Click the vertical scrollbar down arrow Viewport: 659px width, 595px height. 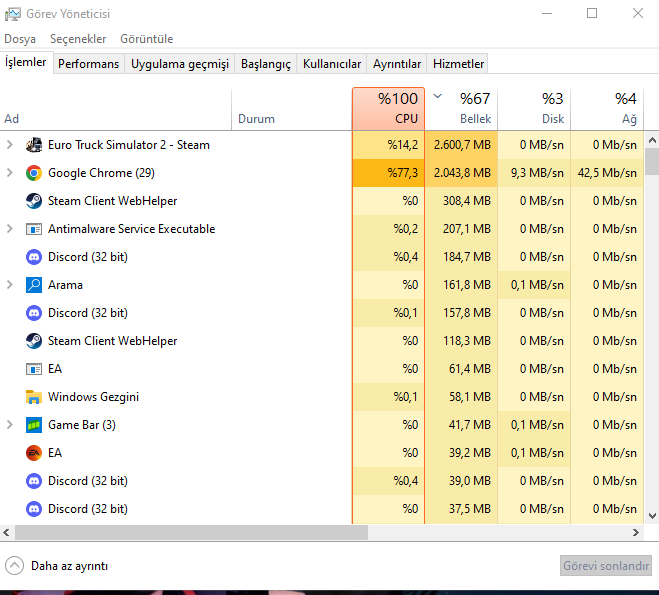tap(652, 516)
